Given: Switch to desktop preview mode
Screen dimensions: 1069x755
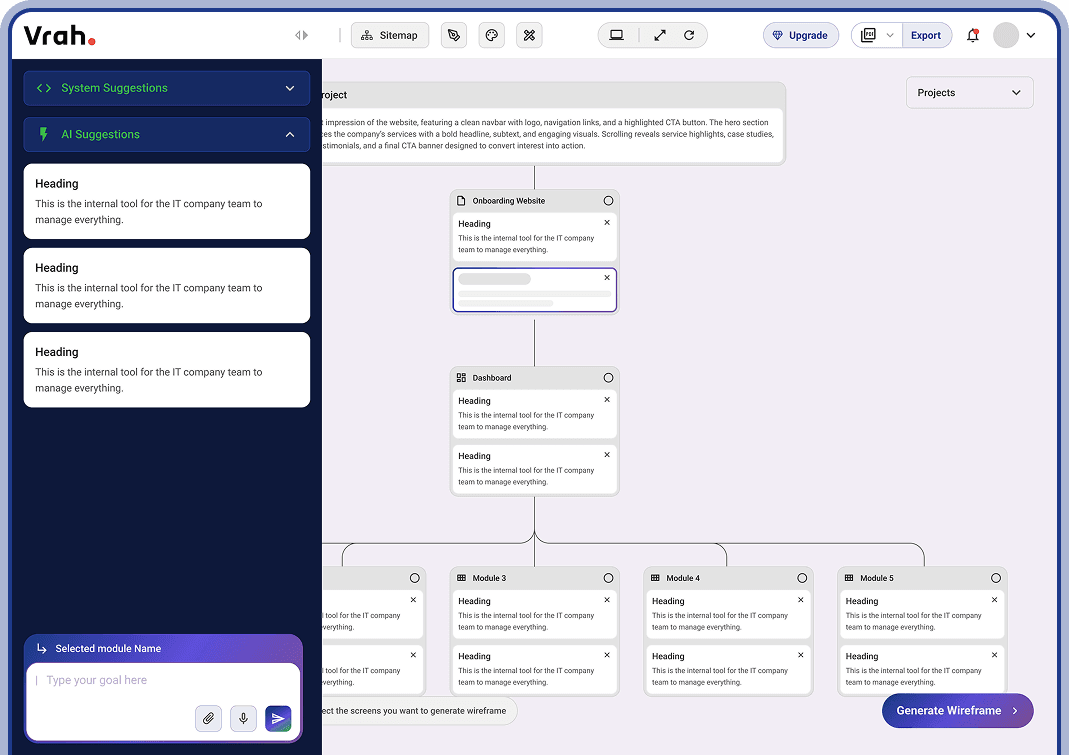Looking at the screenshot, I should [617, 34].
